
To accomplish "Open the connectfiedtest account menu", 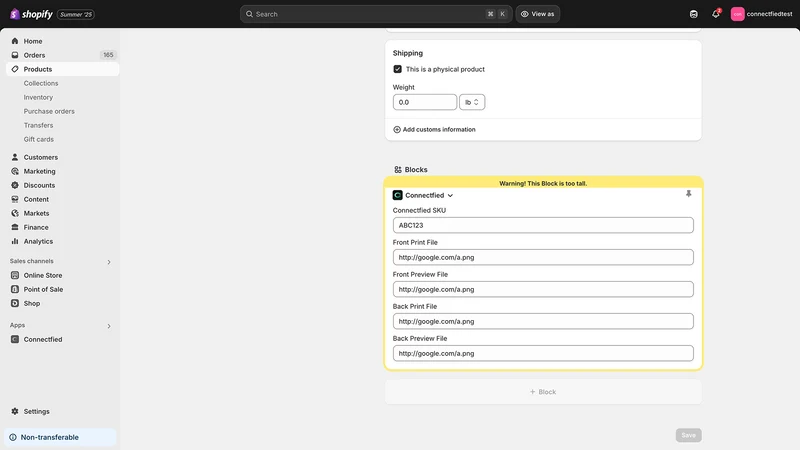I will pos(761,14).
